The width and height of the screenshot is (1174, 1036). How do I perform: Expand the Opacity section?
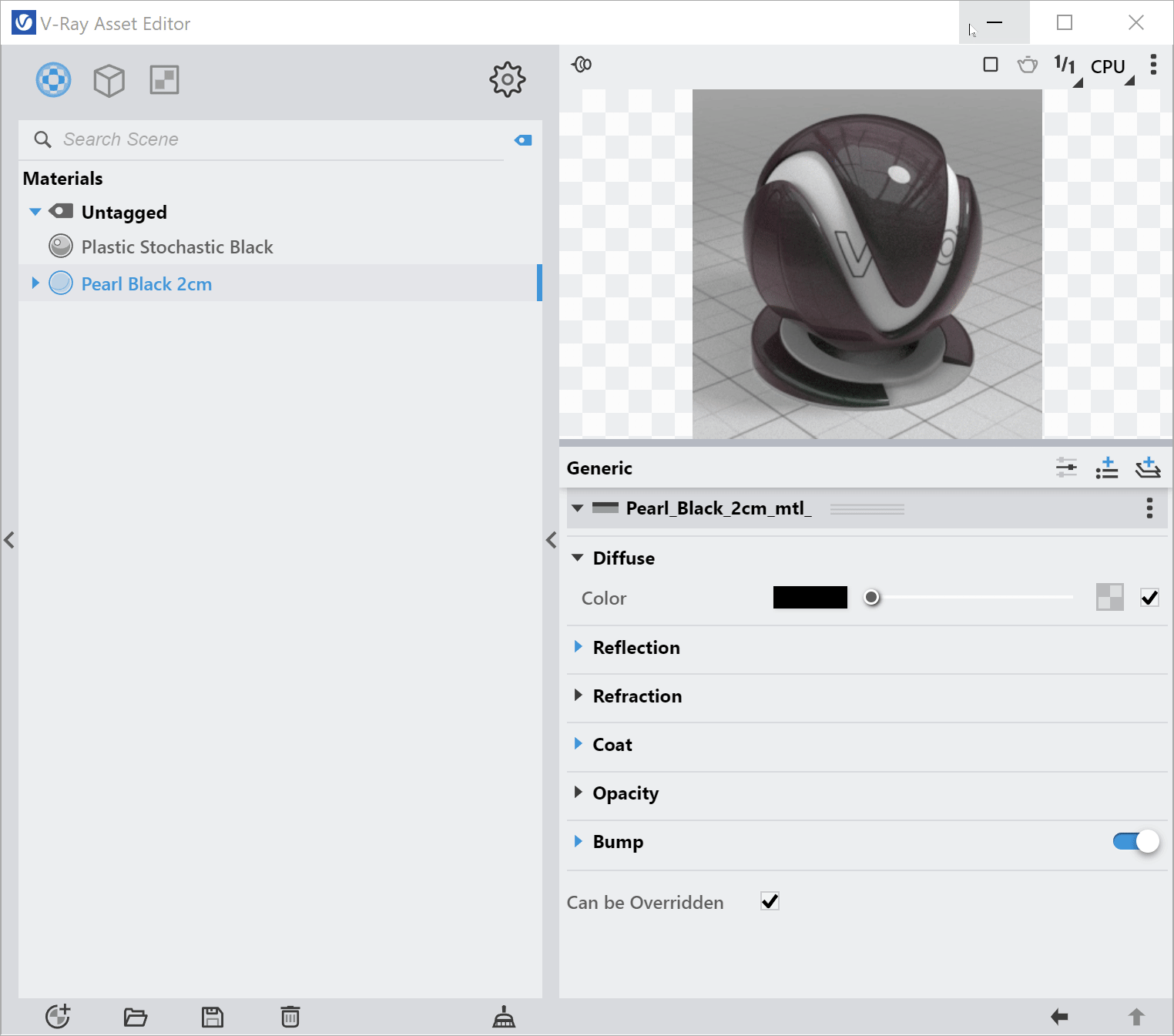tap(579, 793)
